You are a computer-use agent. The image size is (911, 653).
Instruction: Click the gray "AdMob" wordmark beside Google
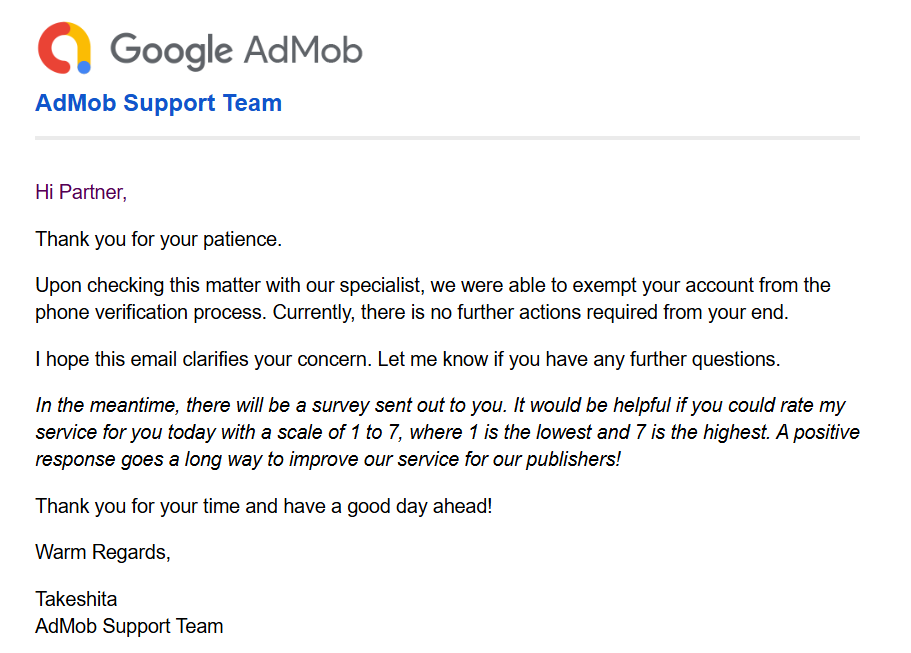303,49
